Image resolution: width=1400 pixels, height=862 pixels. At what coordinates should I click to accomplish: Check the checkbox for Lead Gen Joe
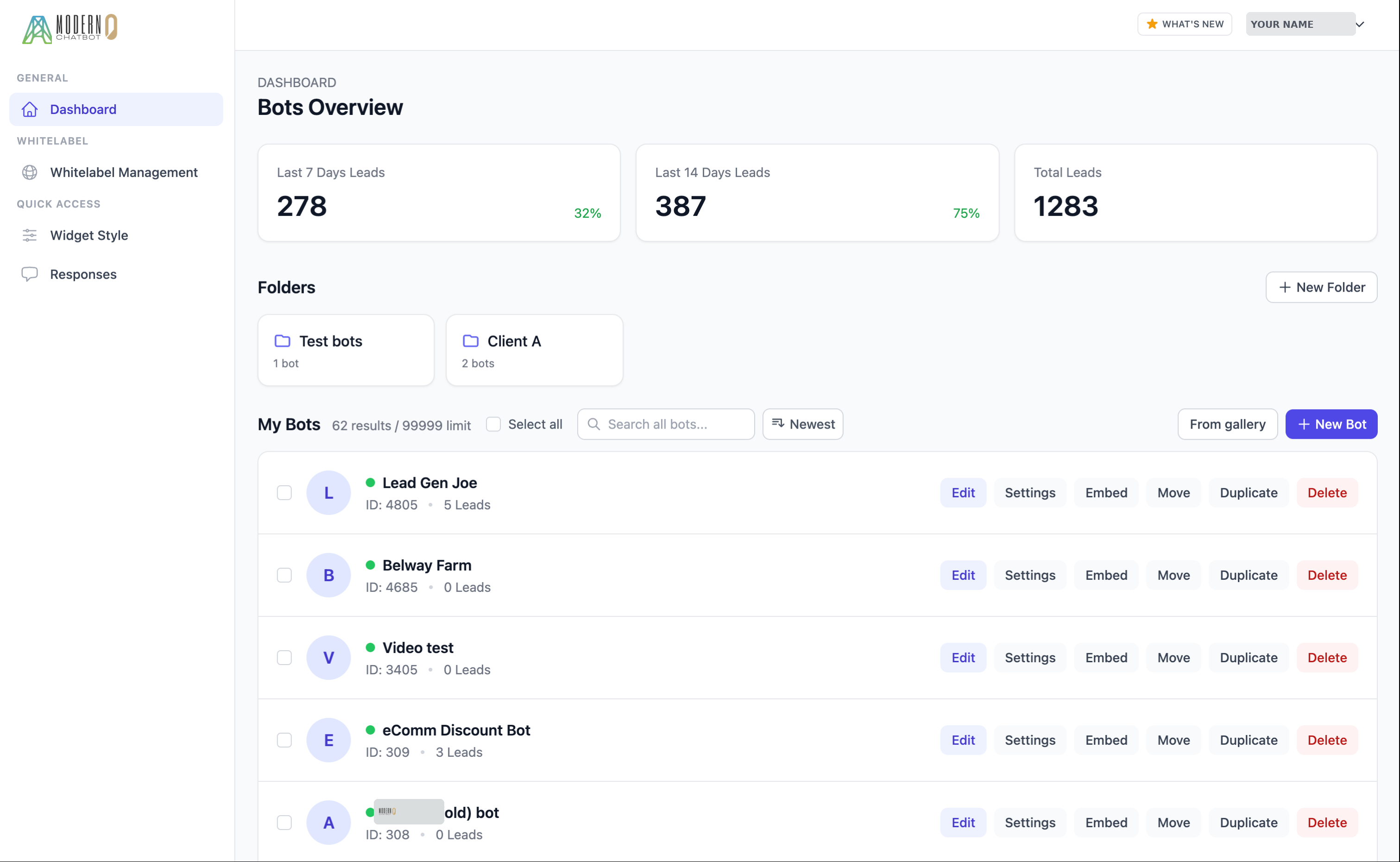click(284, 492)
